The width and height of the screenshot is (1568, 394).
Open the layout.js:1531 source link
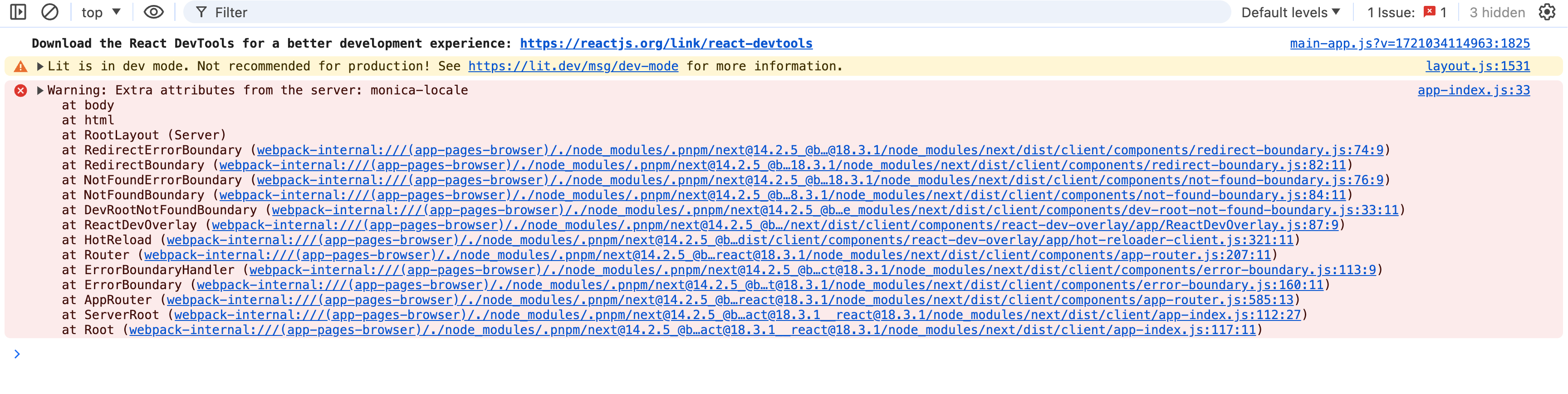pos(1477,66)
